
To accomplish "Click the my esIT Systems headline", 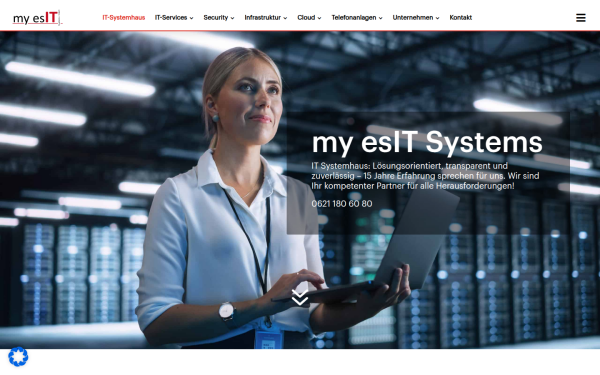I will (427, 142).
